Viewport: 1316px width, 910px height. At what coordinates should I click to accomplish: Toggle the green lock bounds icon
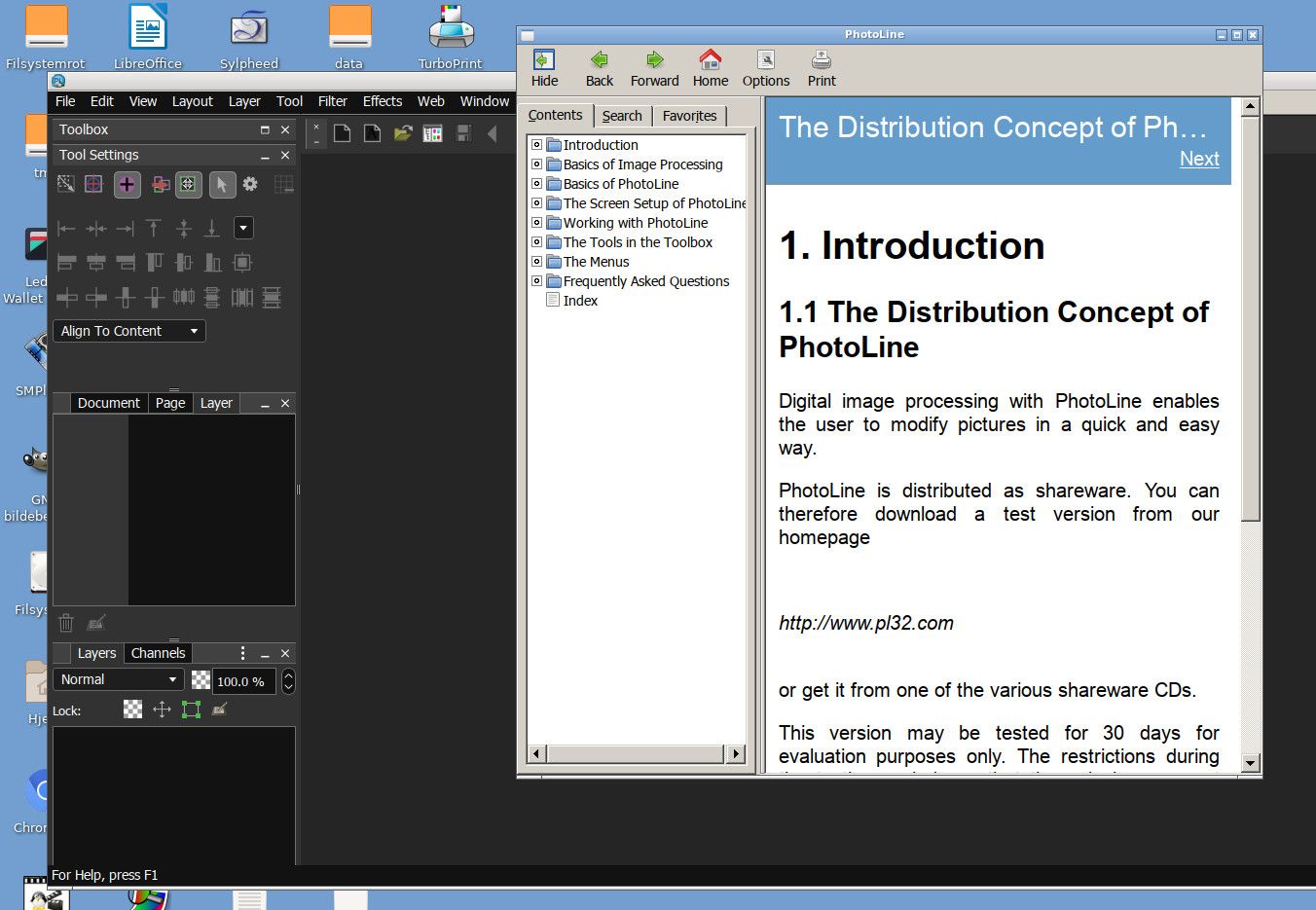click(x=191, y=710)
